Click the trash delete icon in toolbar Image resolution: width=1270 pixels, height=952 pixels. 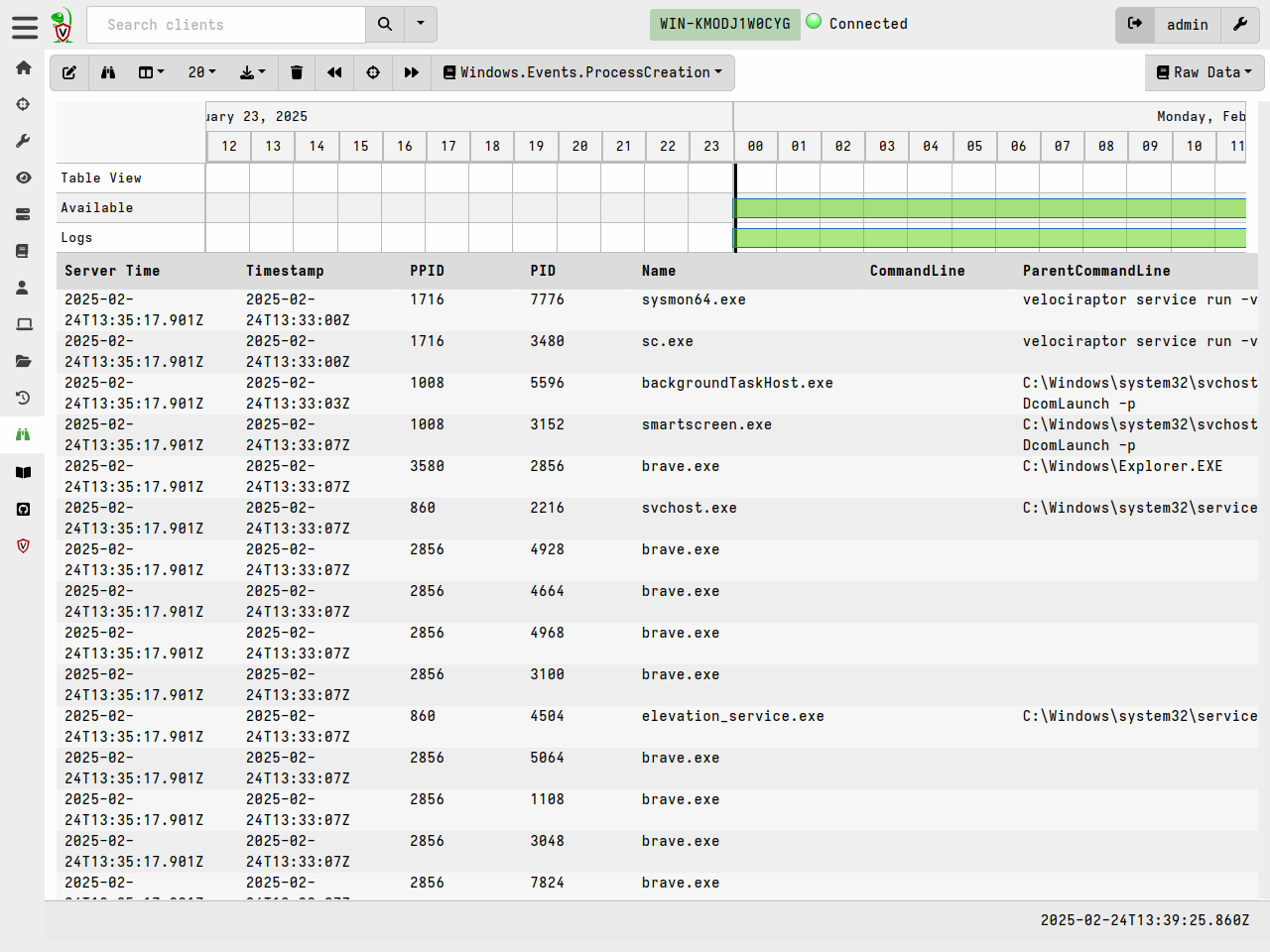coord(297,72)
